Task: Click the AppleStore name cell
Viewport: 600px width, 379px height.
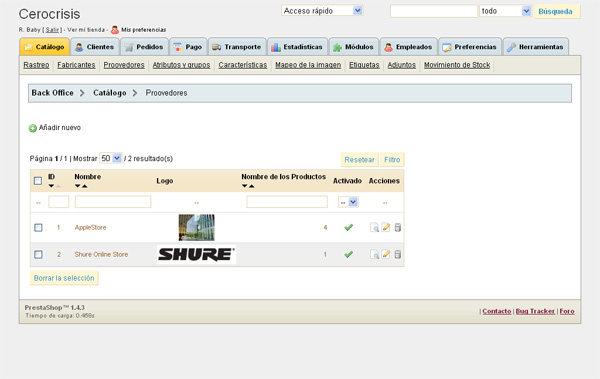Action: coord(90,227)
